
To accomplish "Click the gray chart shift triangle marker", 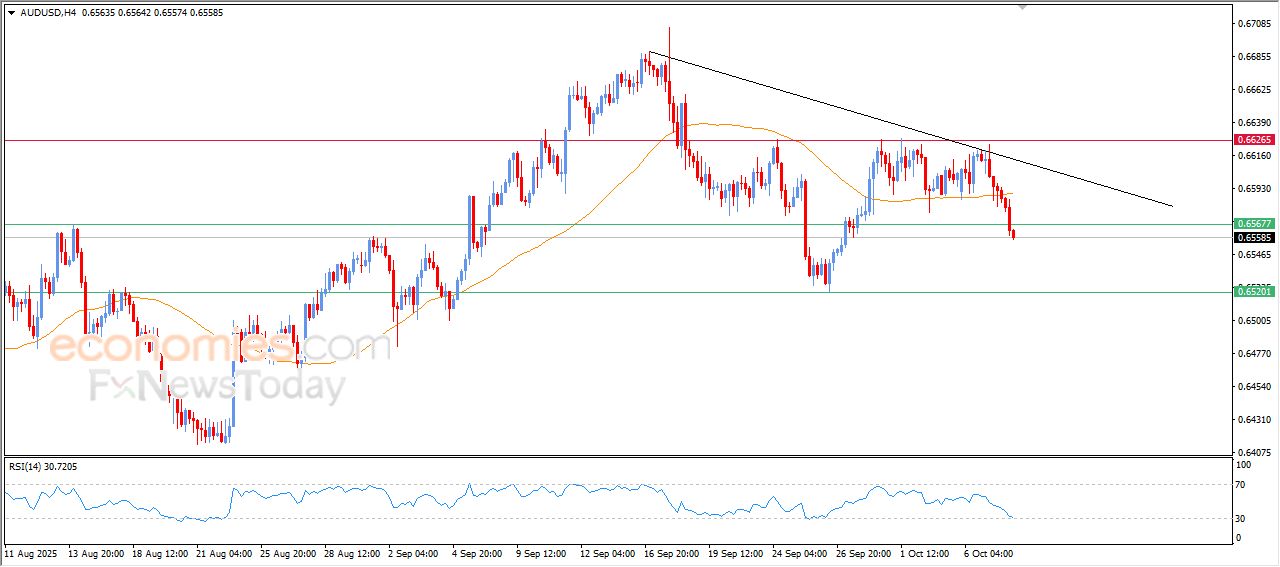I will coord(1022,6).
